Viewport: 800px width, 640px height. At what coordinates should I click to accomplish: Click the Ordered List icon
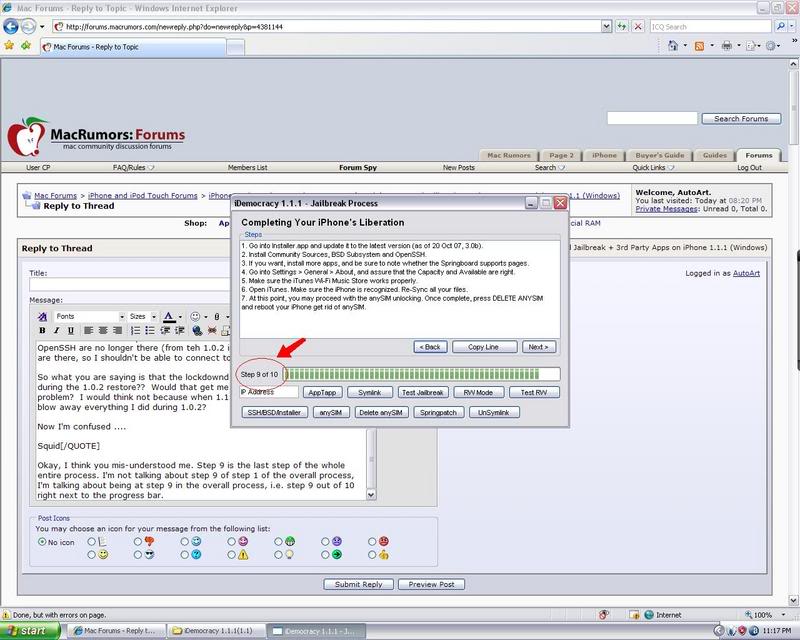tap(135, 331)
